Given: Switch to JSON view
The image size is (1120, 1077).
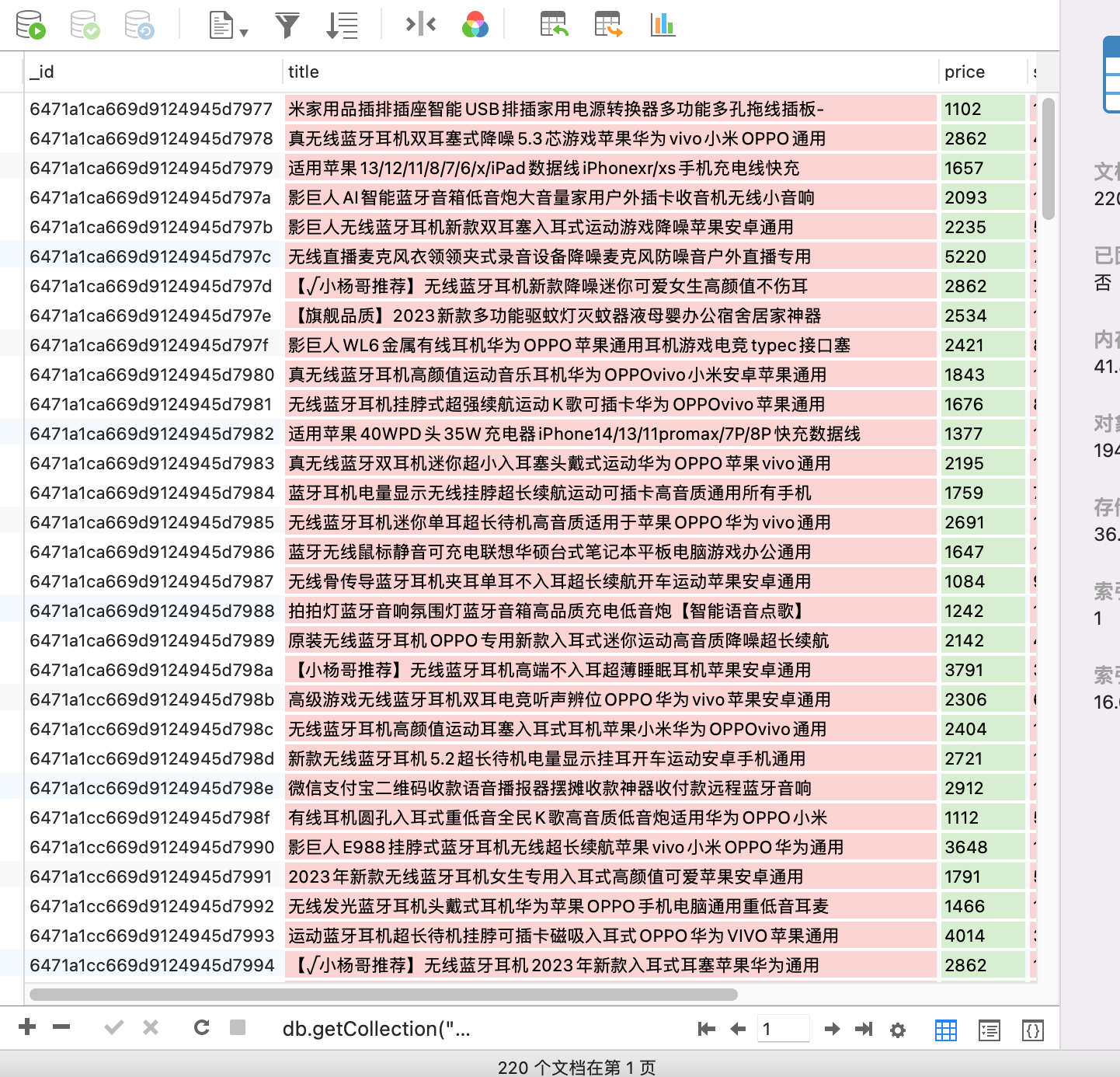Looking at the screenshot, I should pyautogui.click(x=1033, y=1030).
